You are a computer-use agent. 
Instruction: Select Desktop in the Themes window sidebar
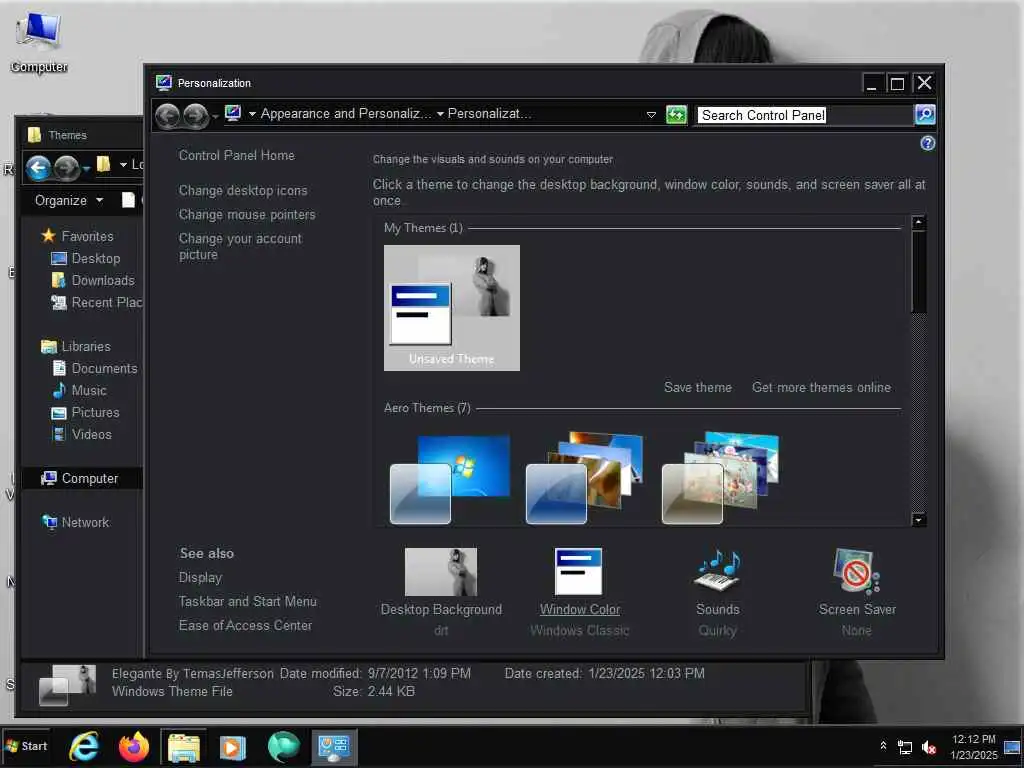86,259
